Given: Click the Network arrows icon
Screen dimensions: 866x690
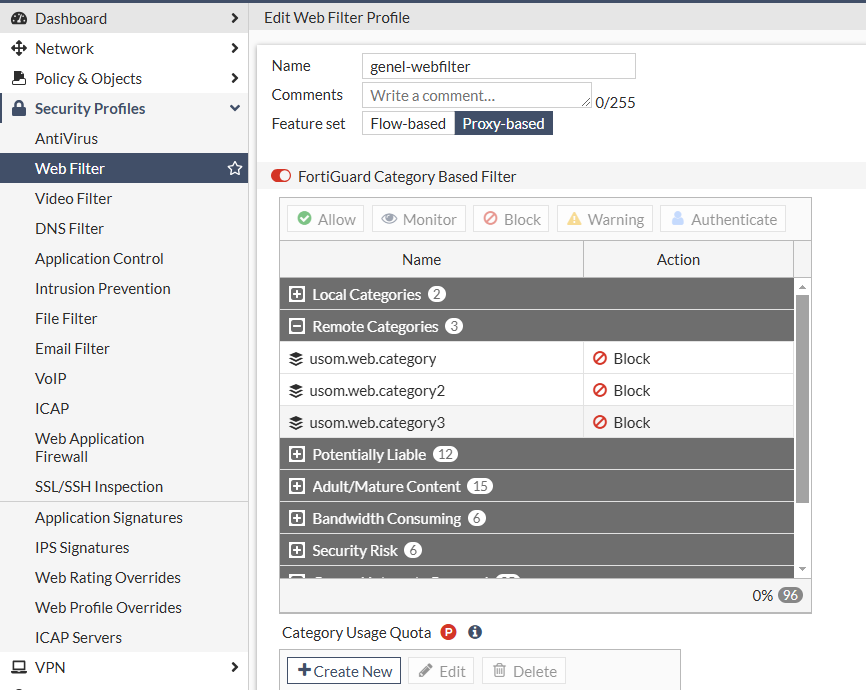Looking at the screenshot, I should tap(19, 48).
